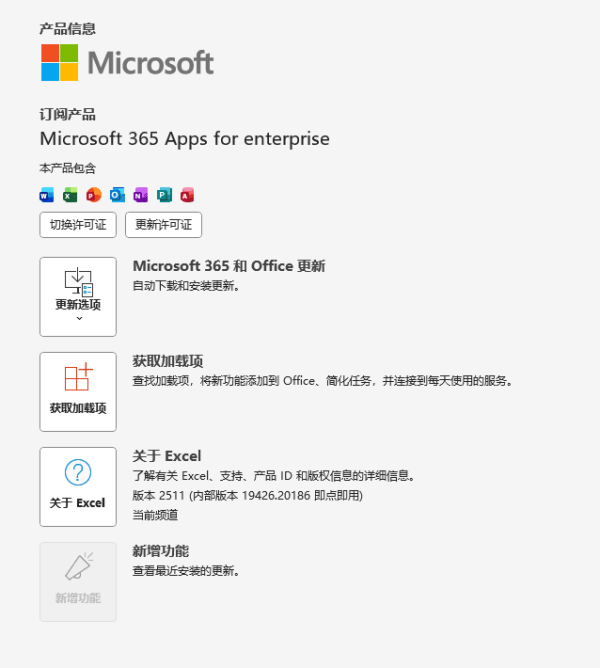Viewport: 600px width, 668px height.
Task: Click the Microsoft four-color logo
Action: coord(59,62)
